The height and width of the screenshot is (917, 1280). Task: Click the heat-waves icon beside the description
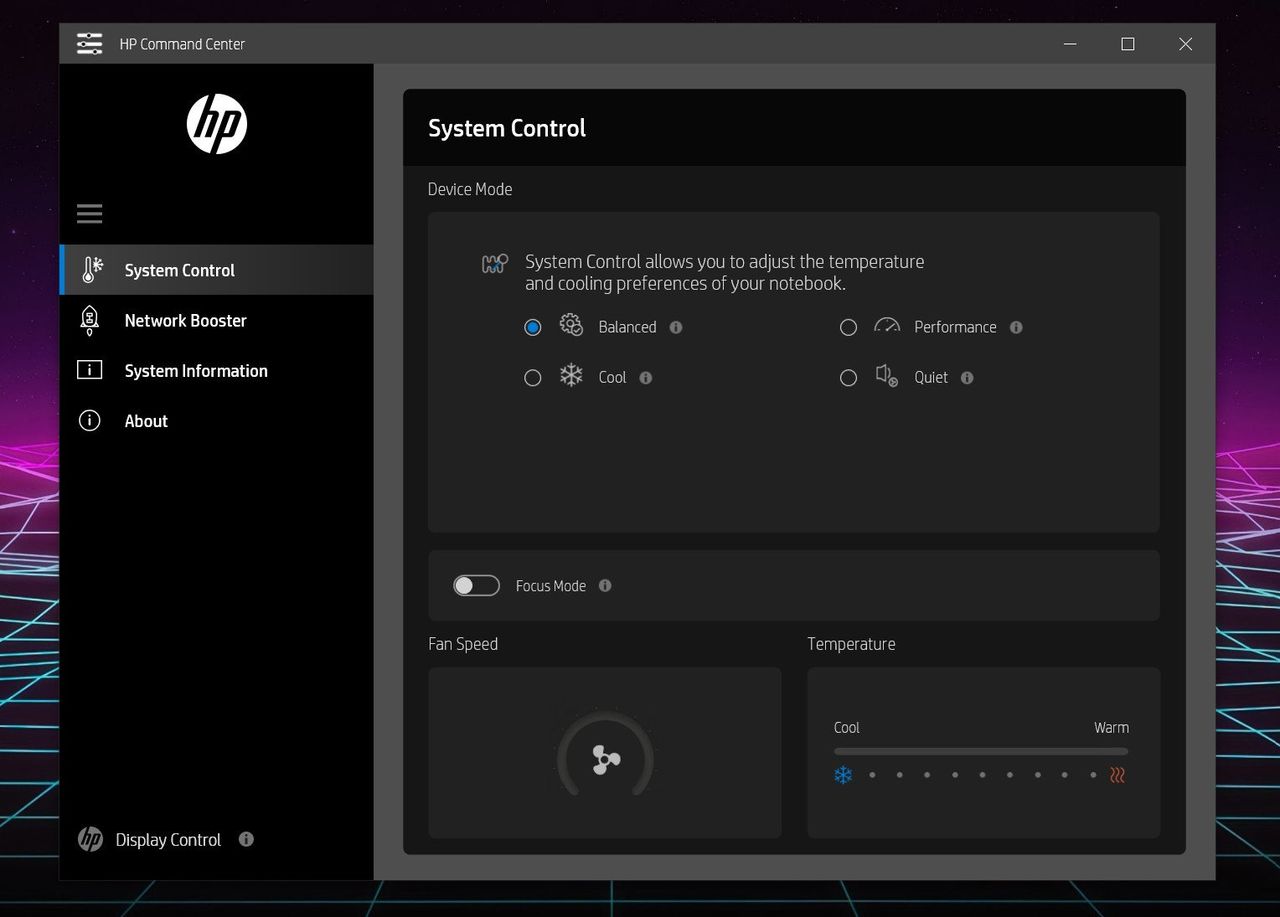pyautogui.click(x=495, y=264)
